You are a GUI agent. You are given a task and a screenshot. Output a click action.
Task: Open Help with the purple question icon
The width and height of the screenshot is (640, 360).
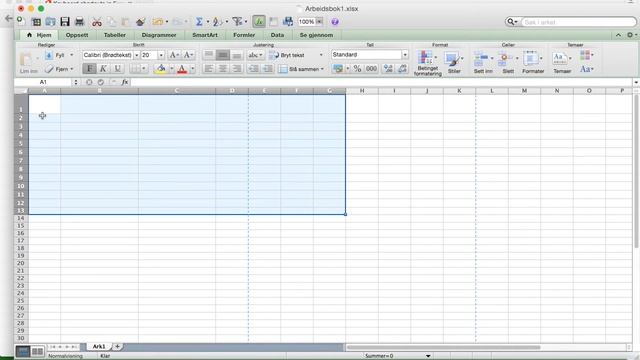tap(335, 22)
